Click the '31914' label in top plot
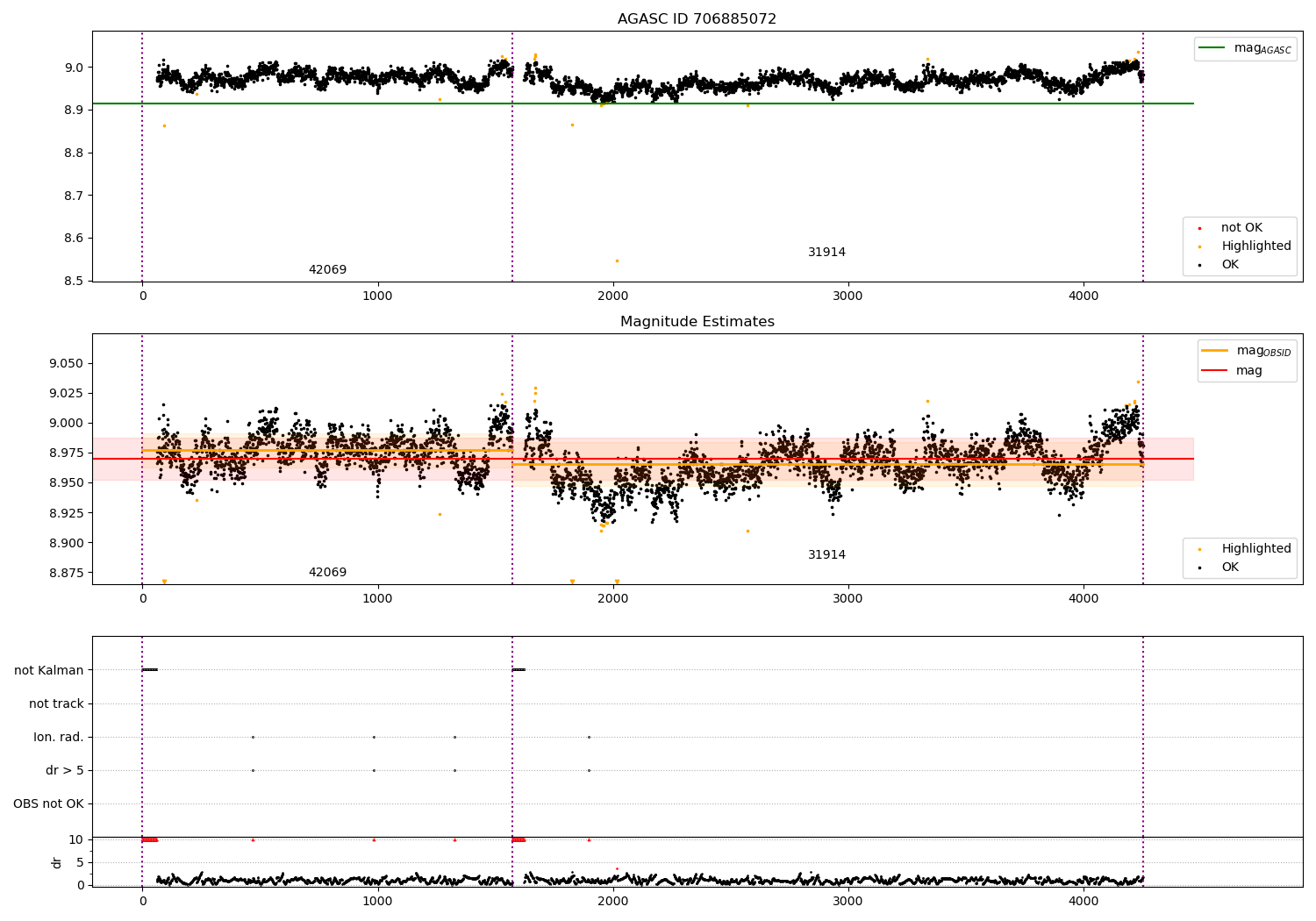 826,253
